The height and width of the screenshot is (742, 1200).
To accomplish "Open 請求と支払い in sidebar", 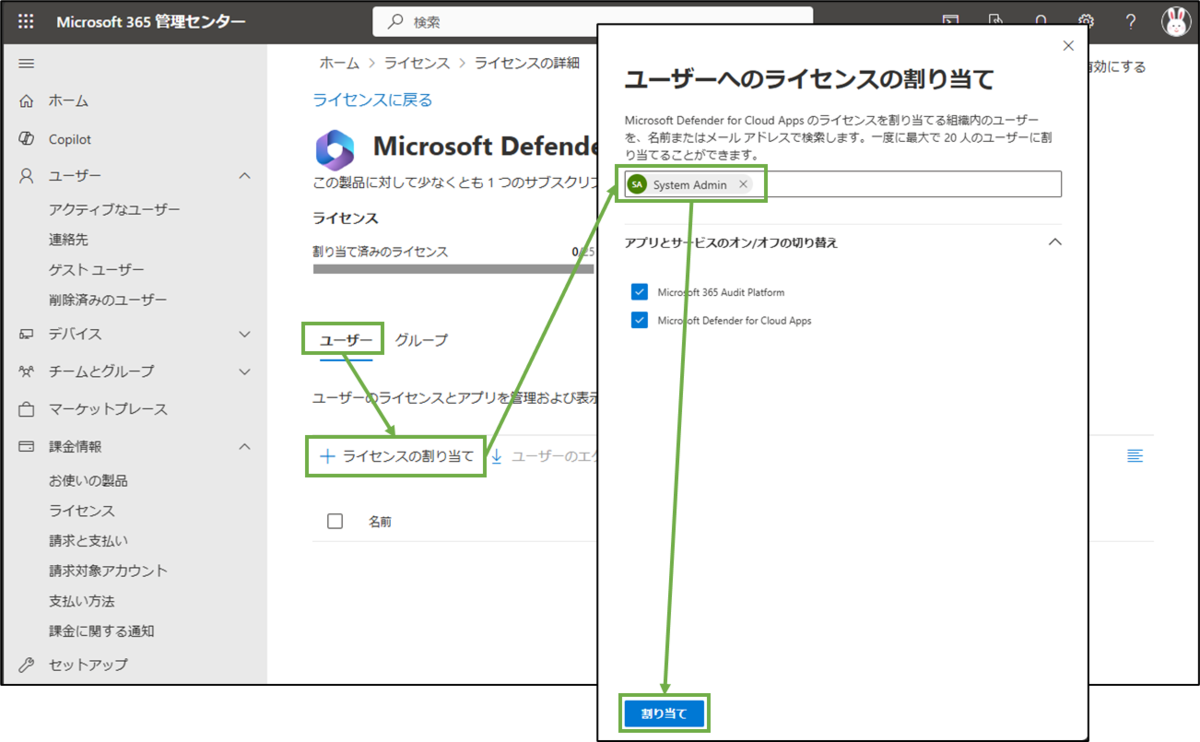I will [x=88, y=541].
